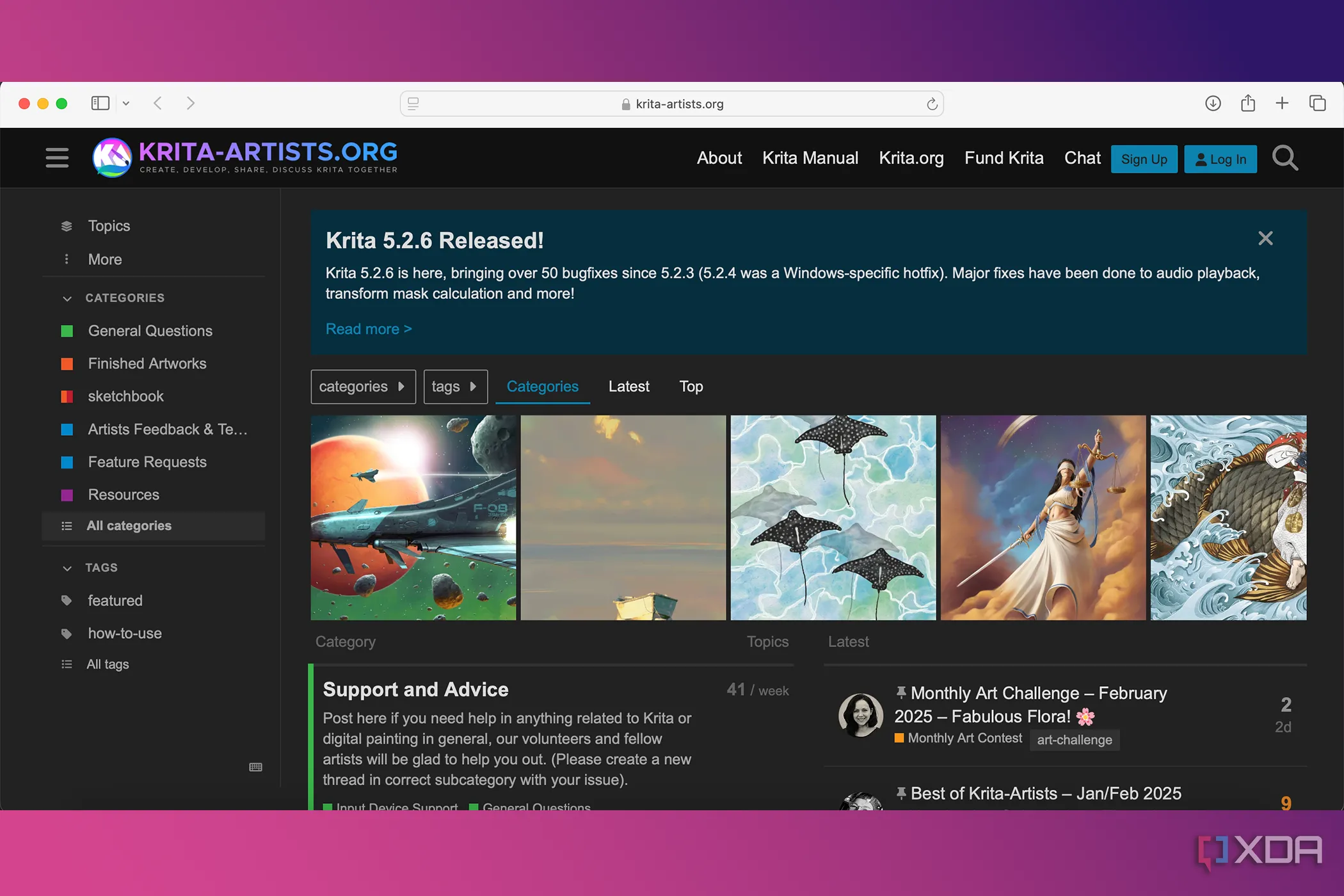Open Fund Krita link

(x=1004, y=158)
